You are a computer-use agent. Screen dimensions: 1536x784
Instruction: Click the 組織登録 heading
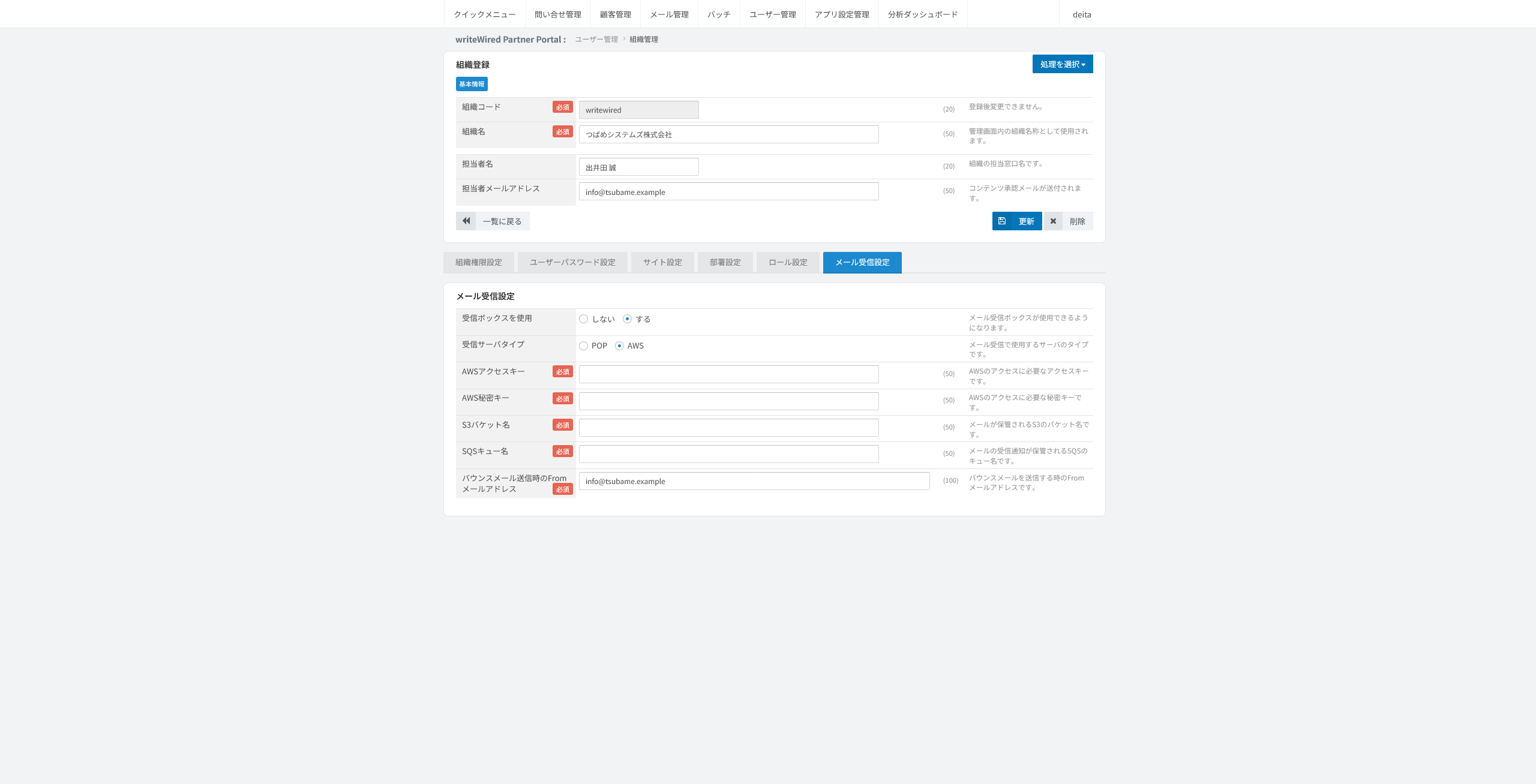[473, 65]
